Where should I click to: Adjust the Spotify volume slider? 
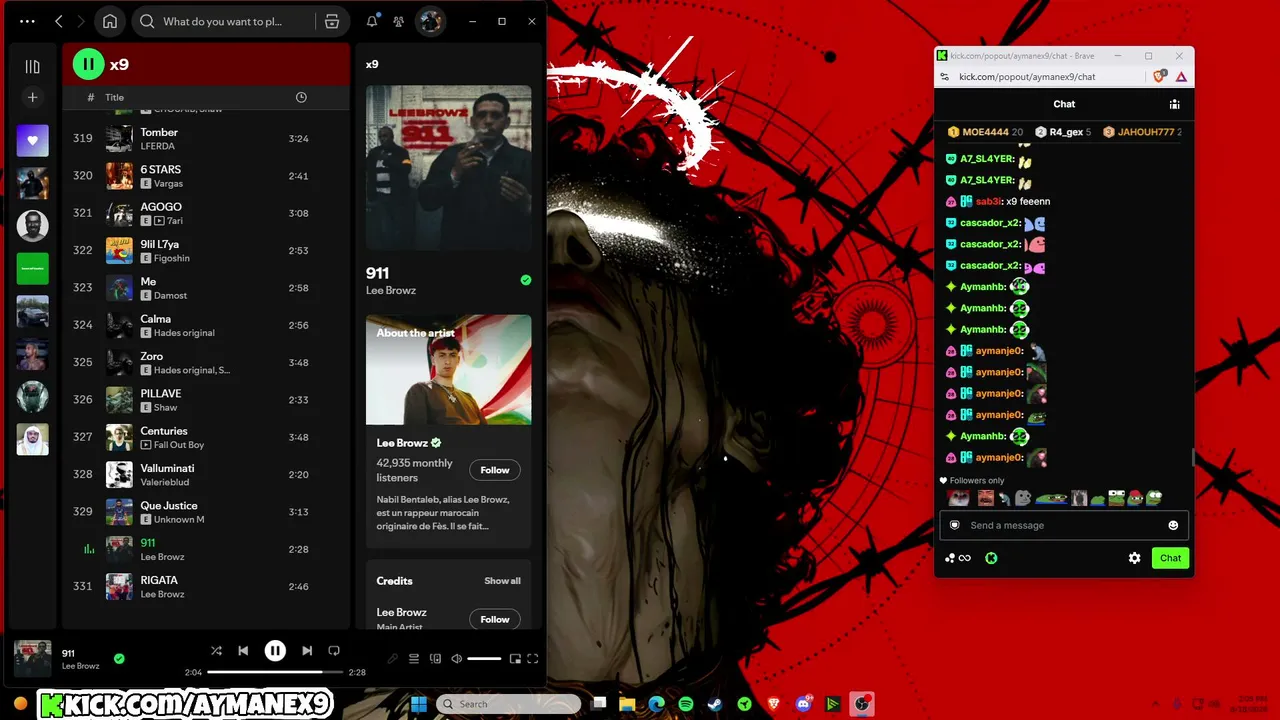pos(484,659)
